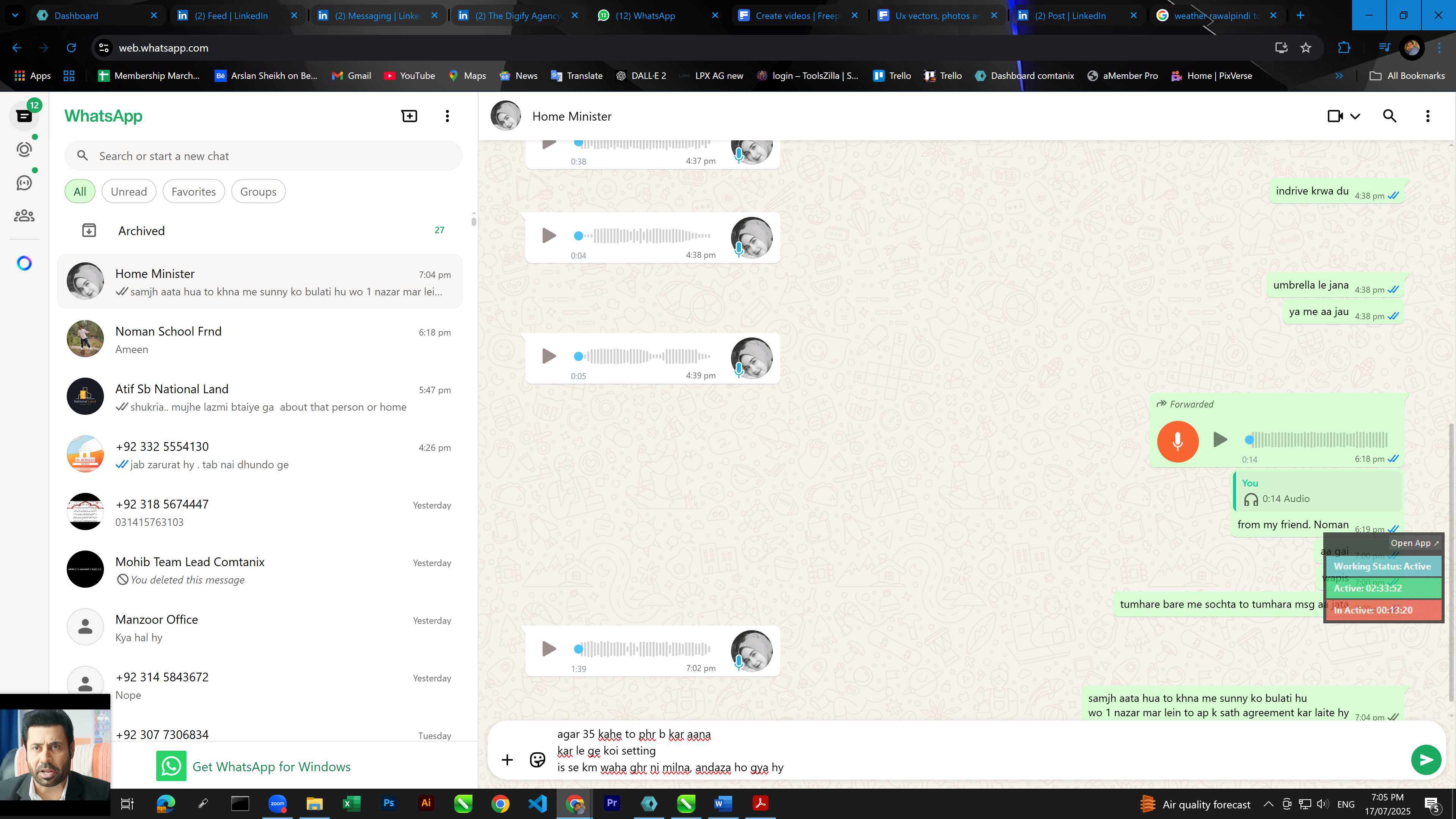Open the YouTube bookmark
1456x819 pixels.
[410, 76]
